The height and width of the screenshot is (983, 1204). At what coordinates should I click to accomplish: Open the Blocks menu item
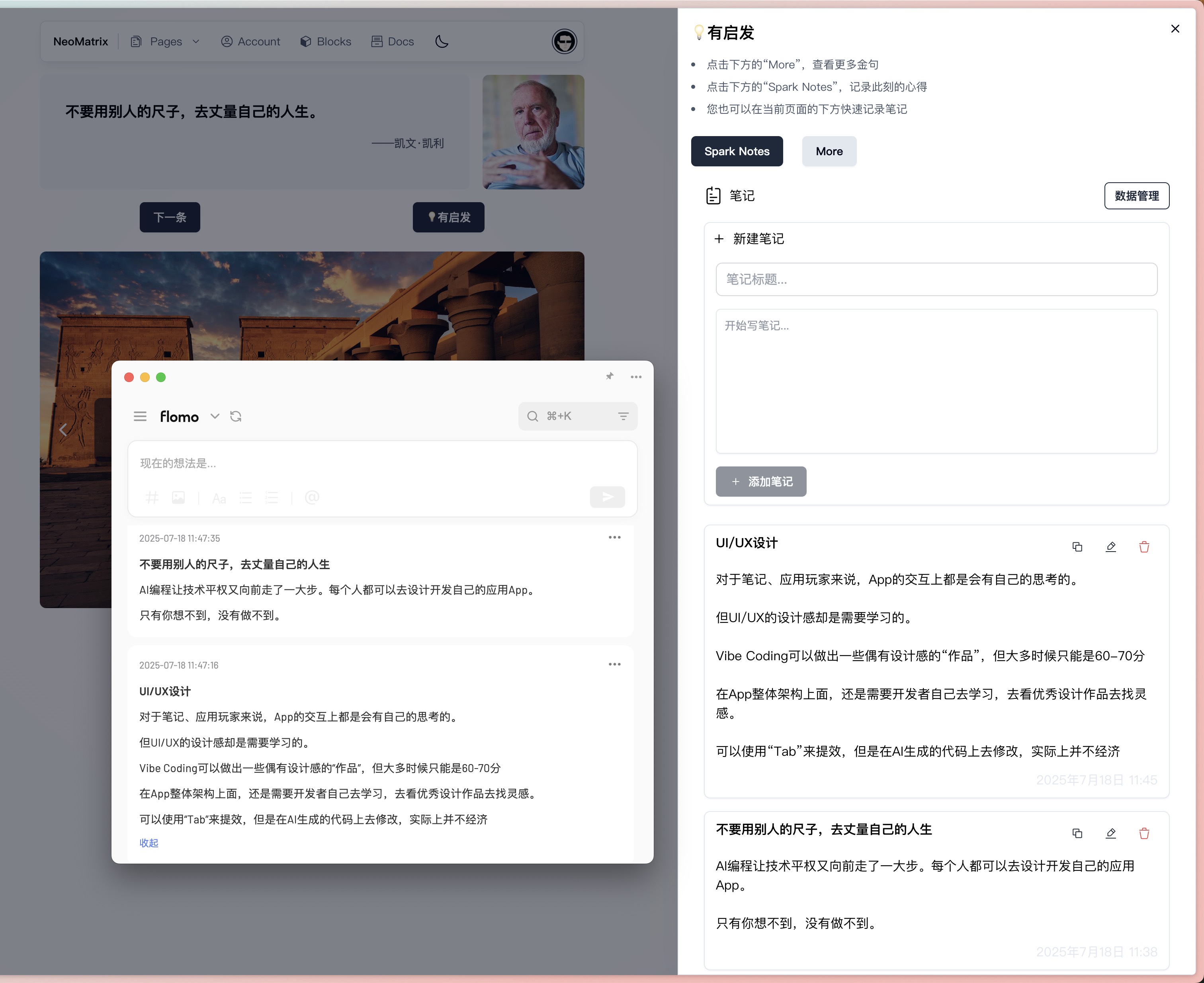pyautogui.click(x=326, y=41)
